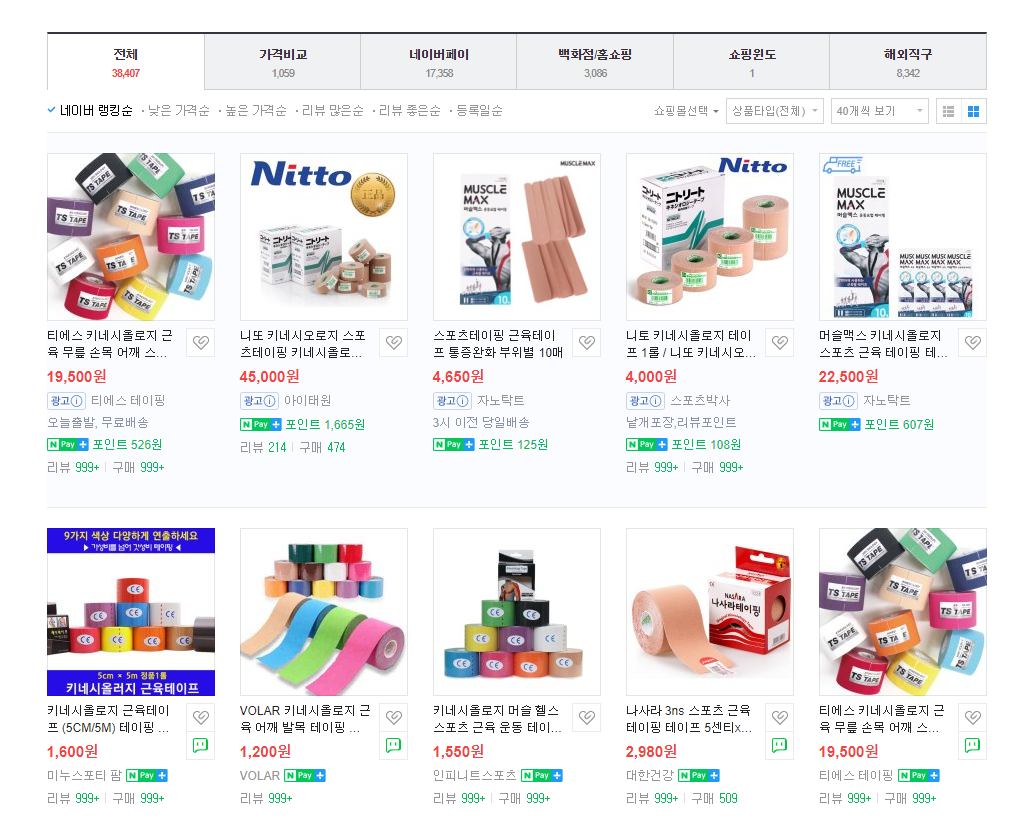Switch to the 가격비교 tab

coord(283,62)
